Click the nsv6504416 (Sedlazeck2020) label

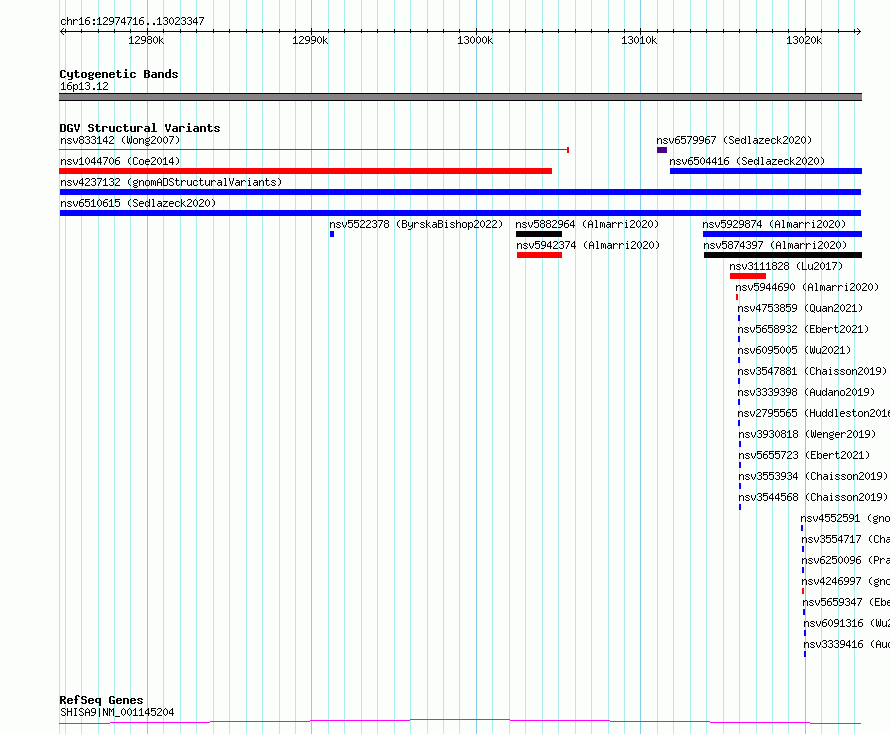coord(747,161)
